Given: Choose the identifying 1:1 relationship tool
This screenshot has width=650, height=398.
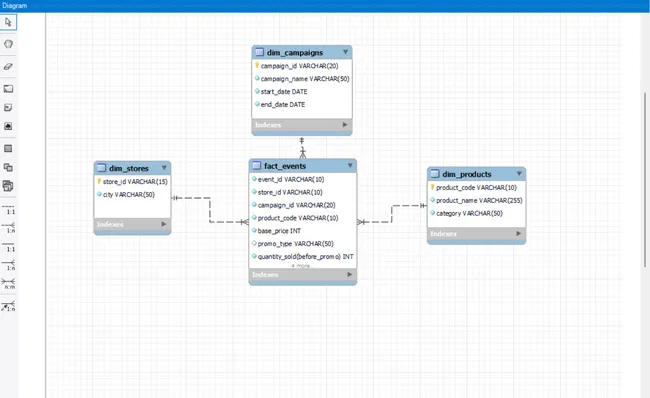Looking at the screenshot, I should [x=9, y=247].
